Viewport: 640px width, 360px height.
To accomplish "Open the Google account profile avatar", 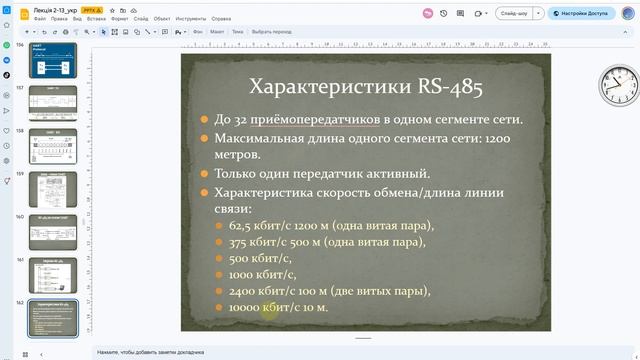I will tap(628, 13).
